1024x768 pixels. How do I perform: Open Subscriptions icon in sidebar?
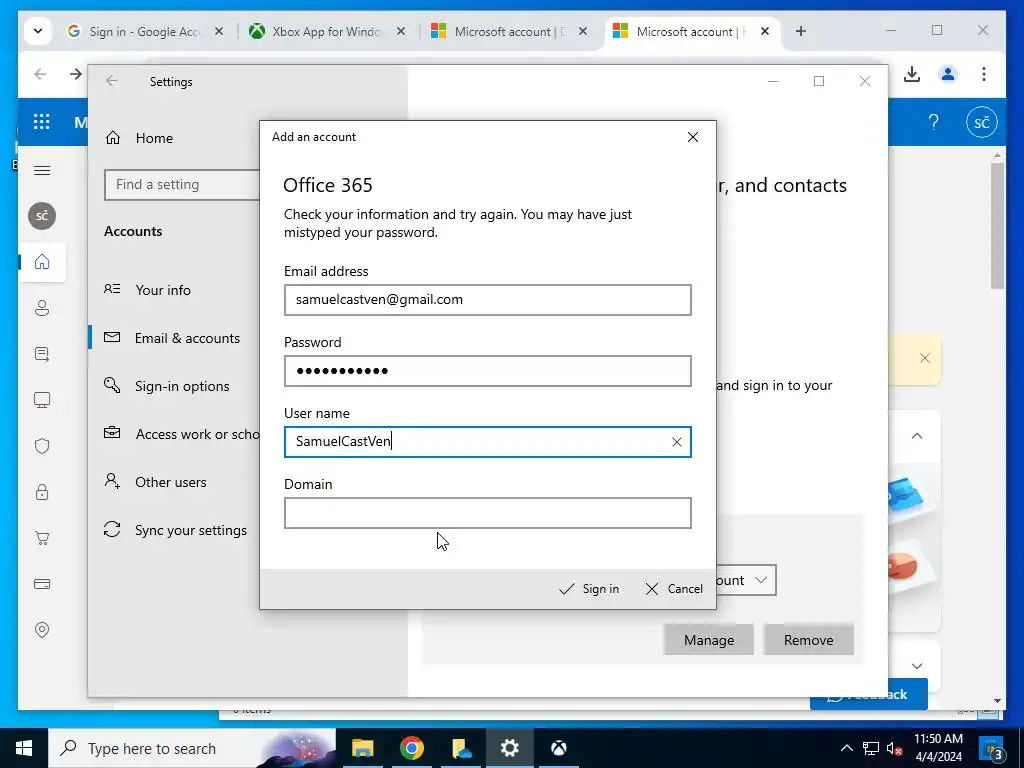pos(42,354)
